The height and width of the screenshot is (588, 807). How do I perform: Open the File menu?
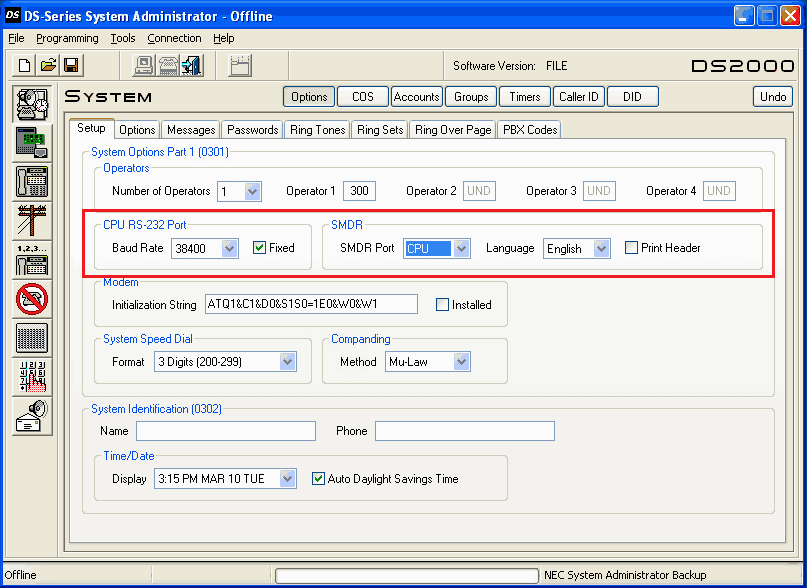click(x=16, y=38)
